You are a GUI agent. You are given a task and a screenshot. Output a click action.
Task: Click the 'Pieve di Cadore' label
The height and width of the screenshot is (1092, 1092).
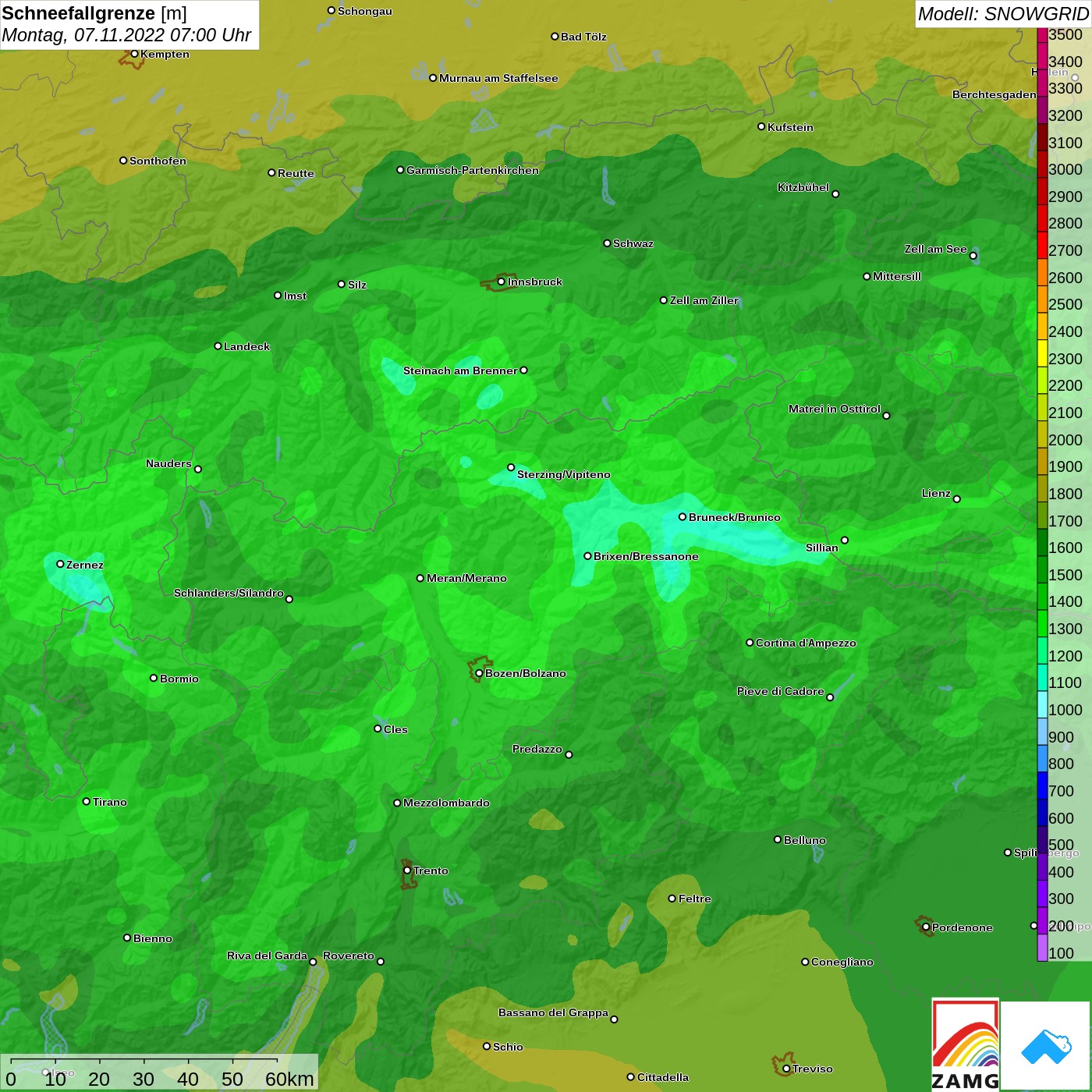[781, 691]
